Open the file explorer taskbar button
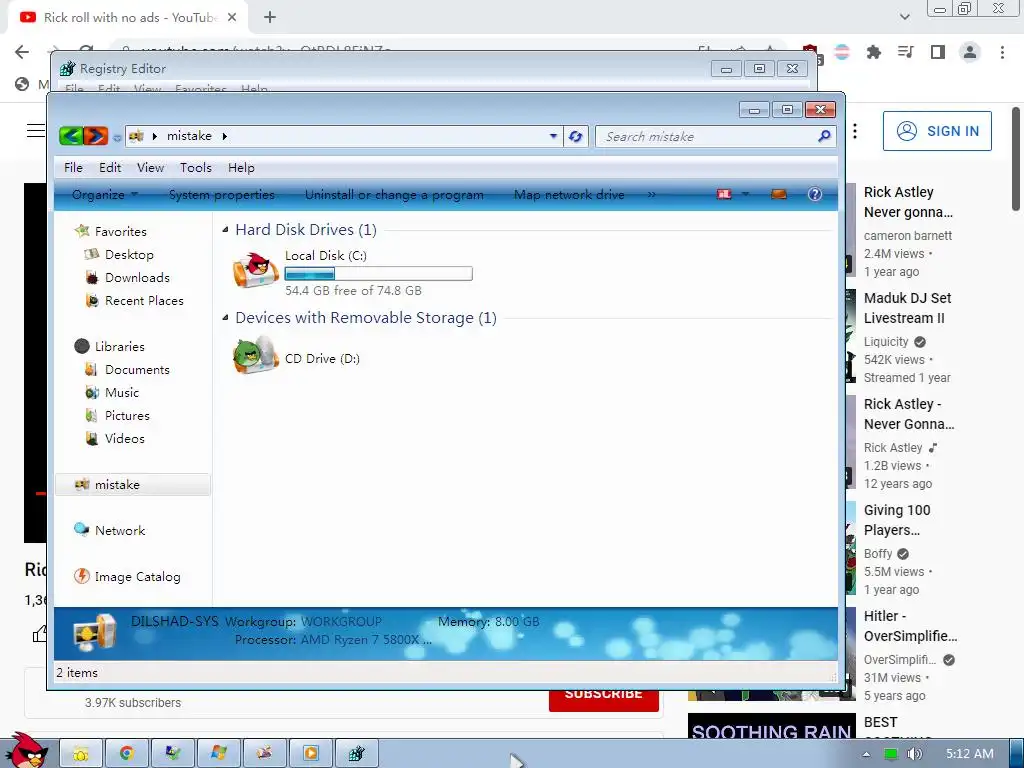 click(81, 754)
